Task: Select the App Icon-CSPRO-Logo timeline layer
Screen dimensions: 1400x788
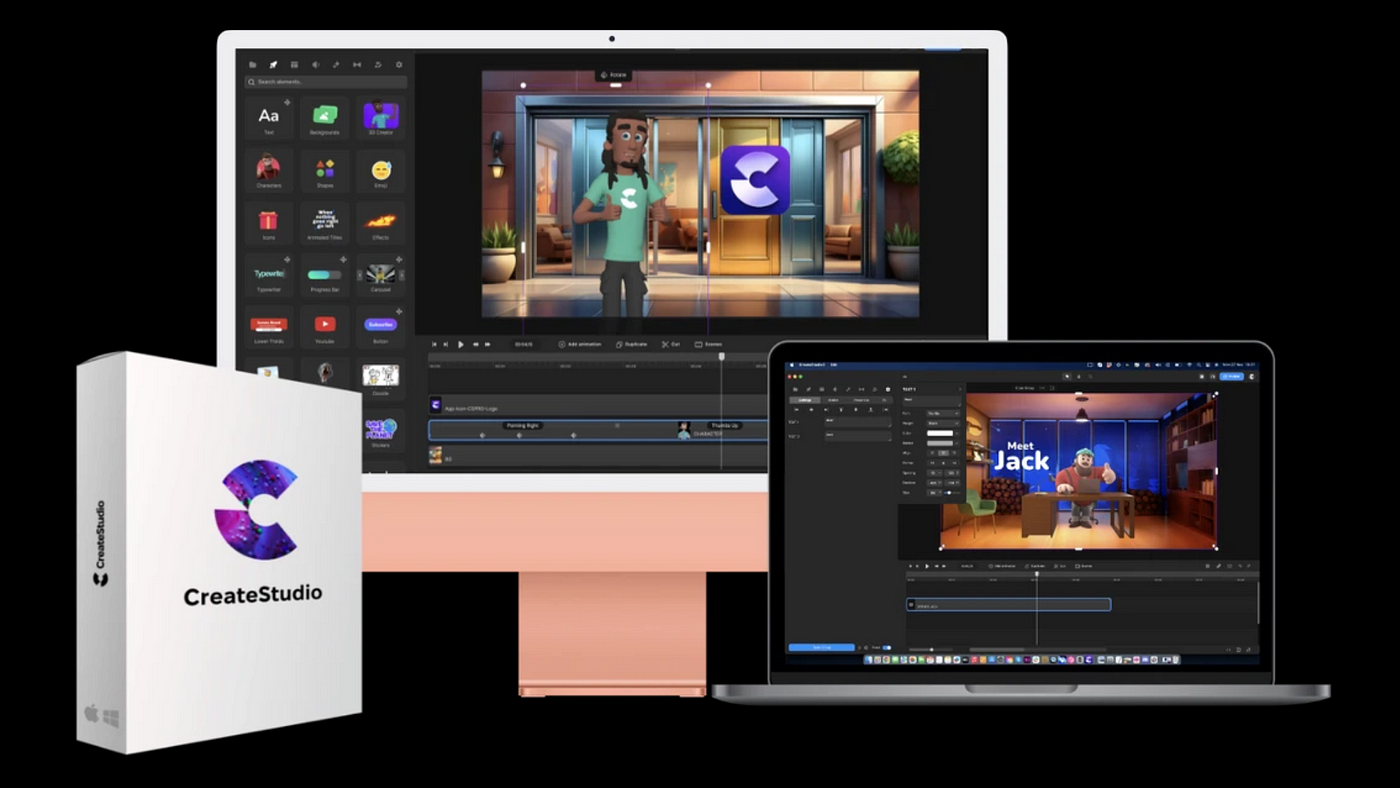Action: [x=598, y=406]
